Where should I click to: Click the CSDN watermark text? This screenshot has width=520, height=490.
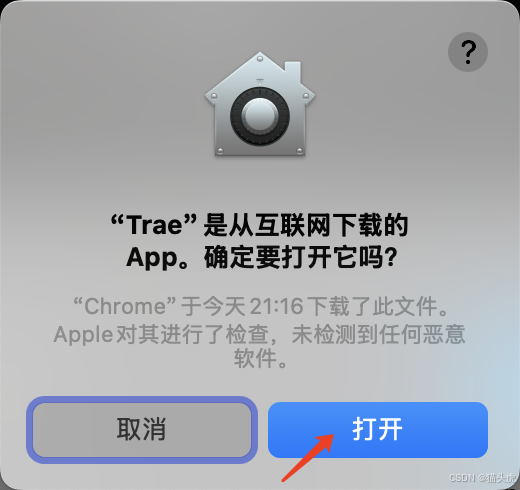(x=462, y=478)
